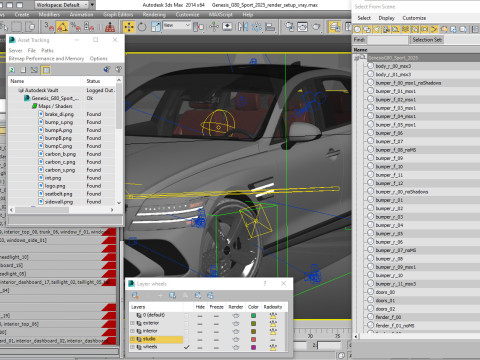Toggle the Spinner Snap tool
The height and width of the screenshot is (360, 480).
point(89,26)
